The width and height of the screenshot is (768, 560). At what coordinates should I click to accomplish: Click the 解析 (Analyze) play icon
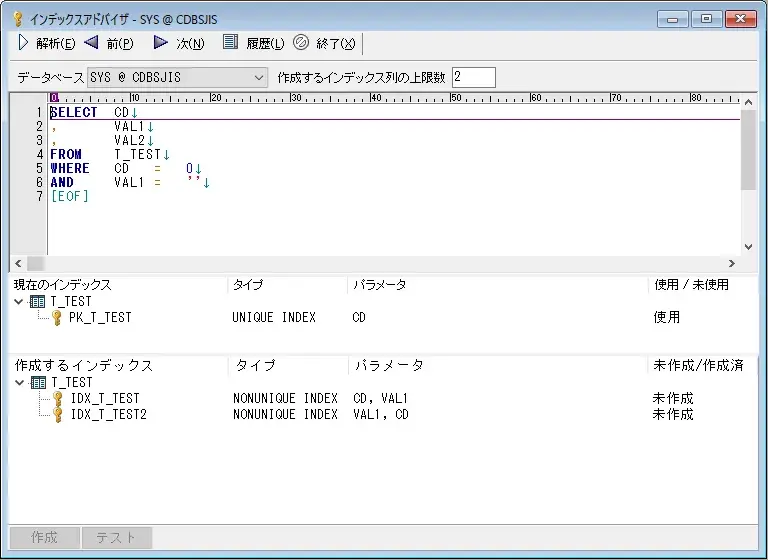23,43
